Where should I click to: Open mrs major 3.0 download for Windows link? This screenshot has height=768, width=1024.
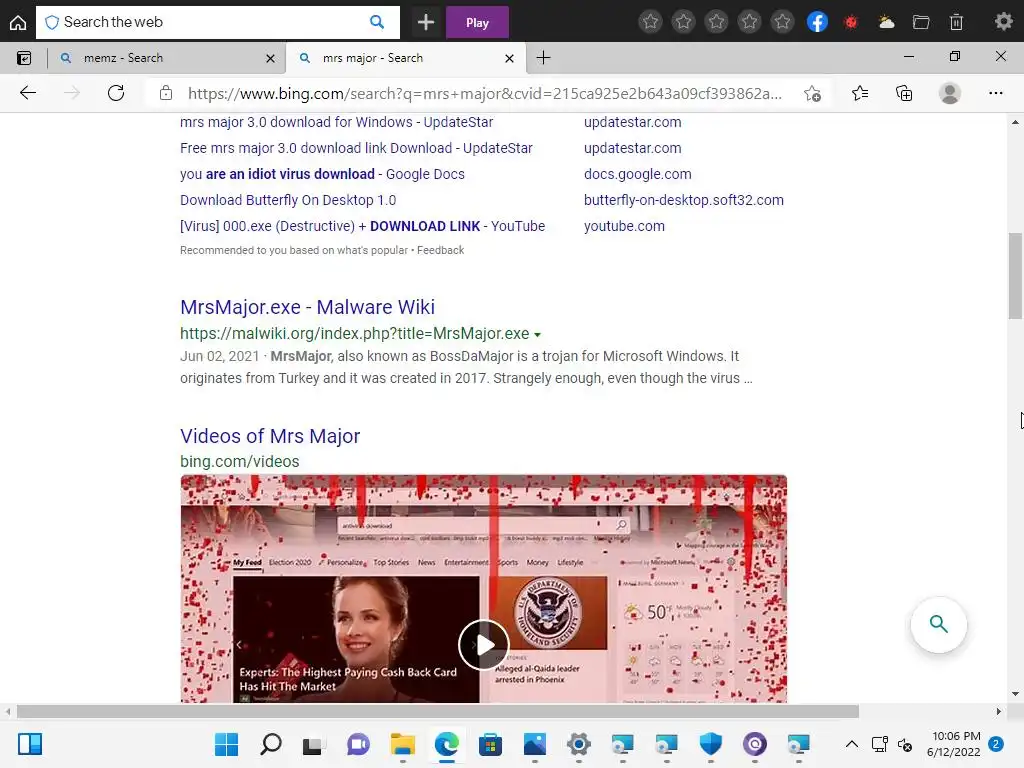(336, 122)
